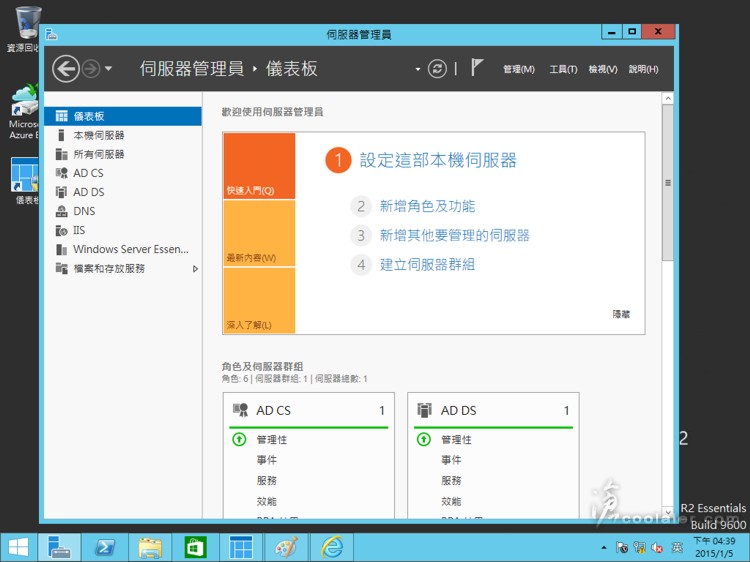The height and width of the screenshot is (562, 750).
Task: Open Paint from the taskbar
Action: coord(287,547)
